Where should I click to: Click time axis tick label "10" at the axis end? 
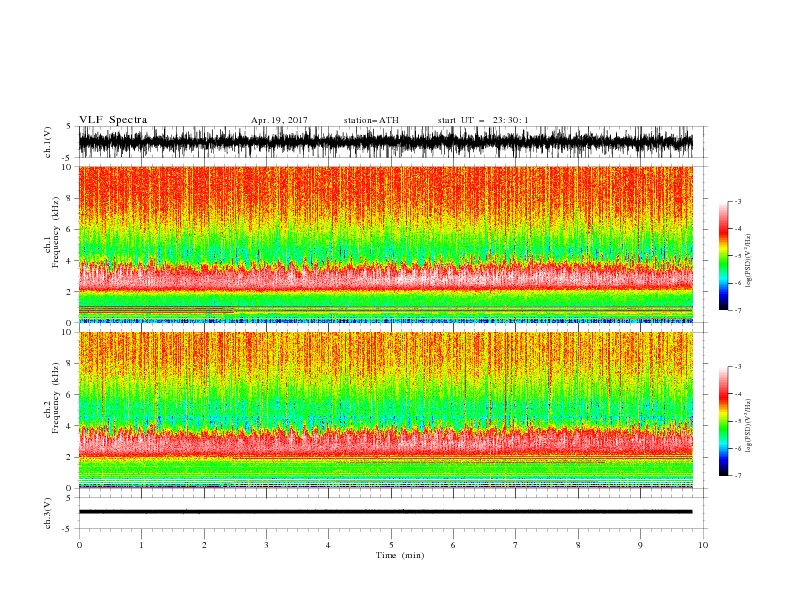[703, 545]
